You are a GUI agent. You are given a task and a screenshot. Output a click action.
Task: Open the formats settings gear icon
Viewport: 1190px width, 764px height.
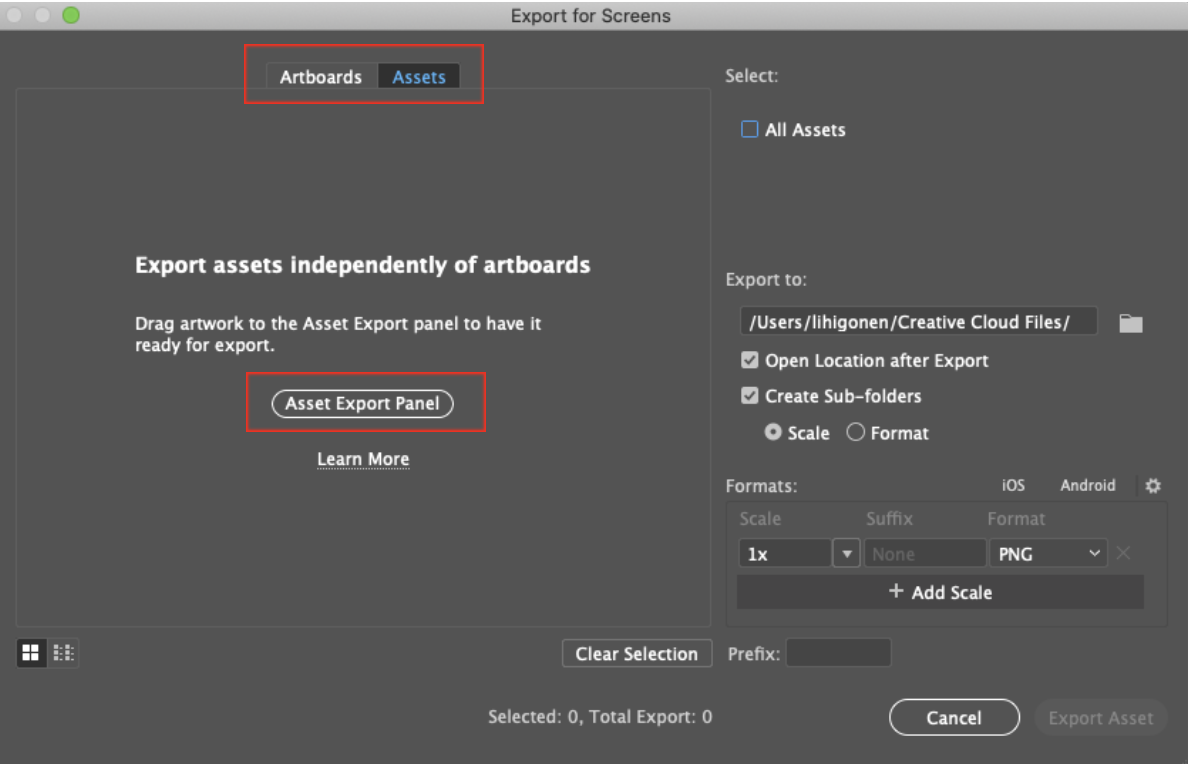pyautogui.click(x=1153, y=485)
